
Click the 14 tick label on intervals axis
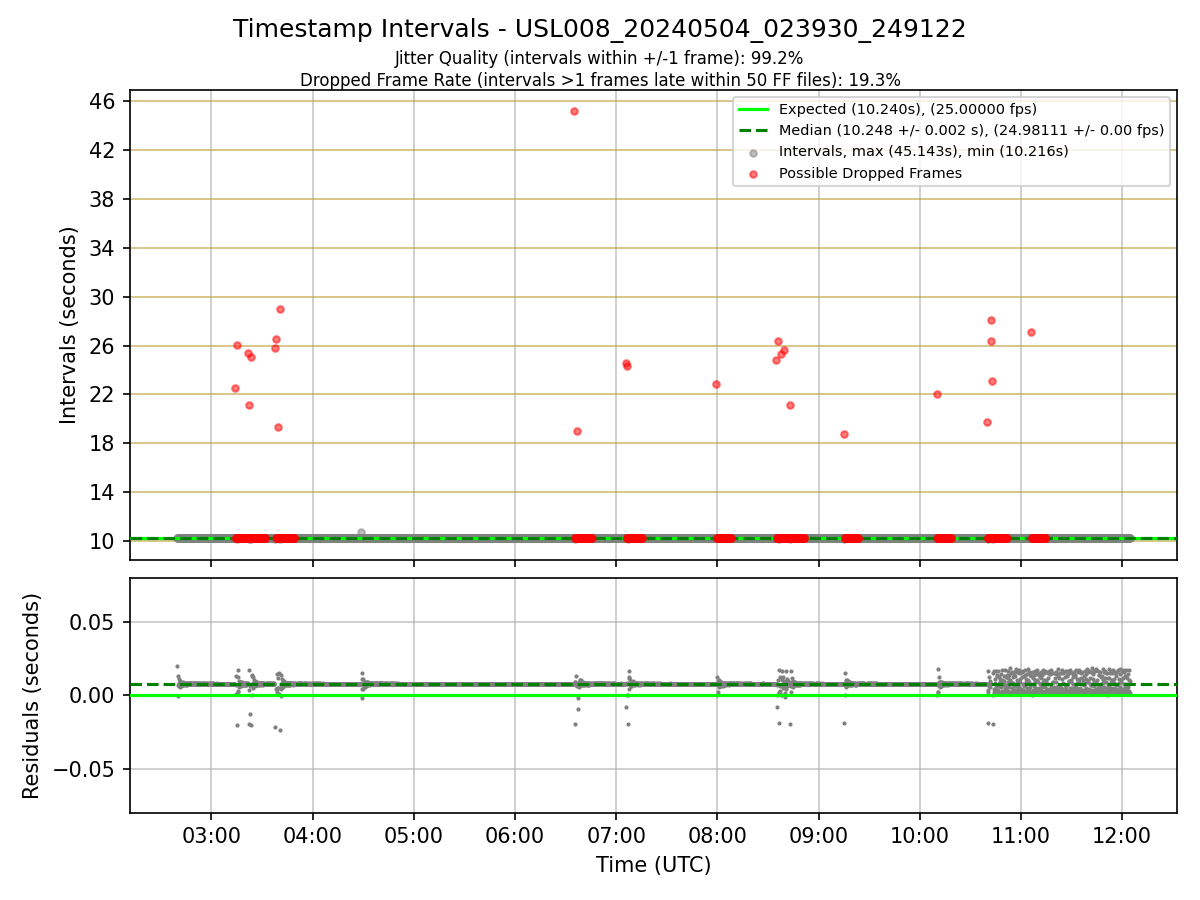pyautogui.click(x=105, y=492)
